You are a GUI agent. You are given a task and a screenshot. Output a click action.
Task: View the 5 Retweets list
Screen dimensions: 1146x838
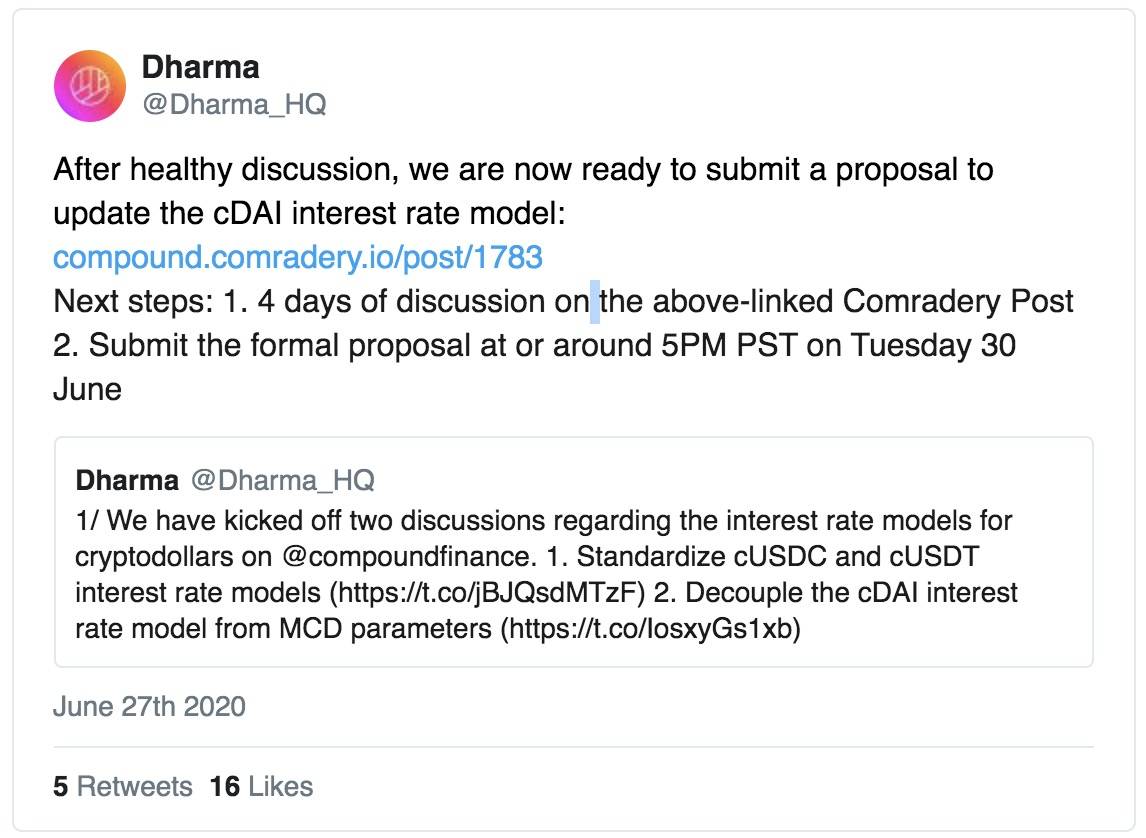click(x=123, y=787)
